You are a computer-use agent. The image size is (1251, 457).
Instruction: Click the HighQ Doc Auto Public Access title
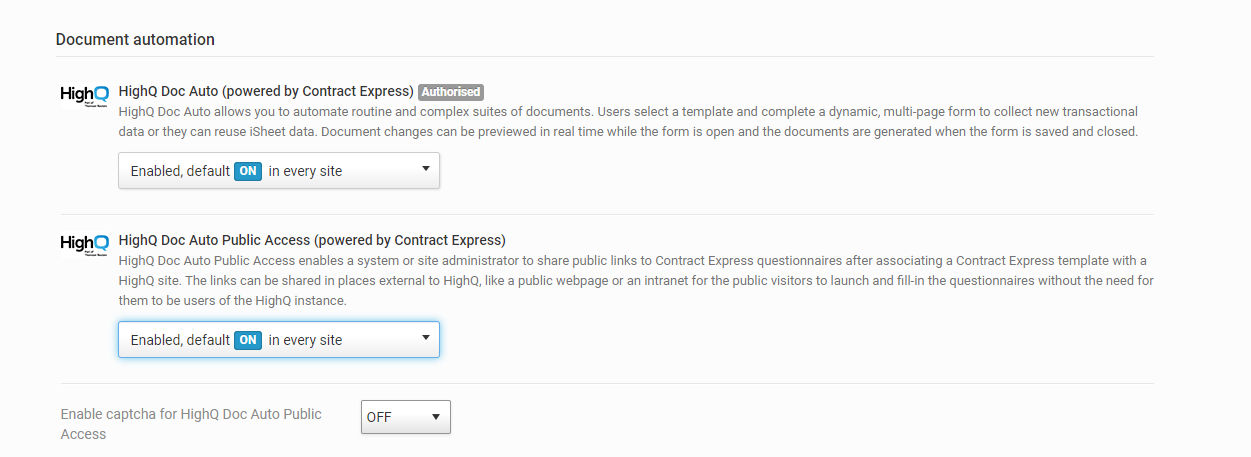(312, 240)
